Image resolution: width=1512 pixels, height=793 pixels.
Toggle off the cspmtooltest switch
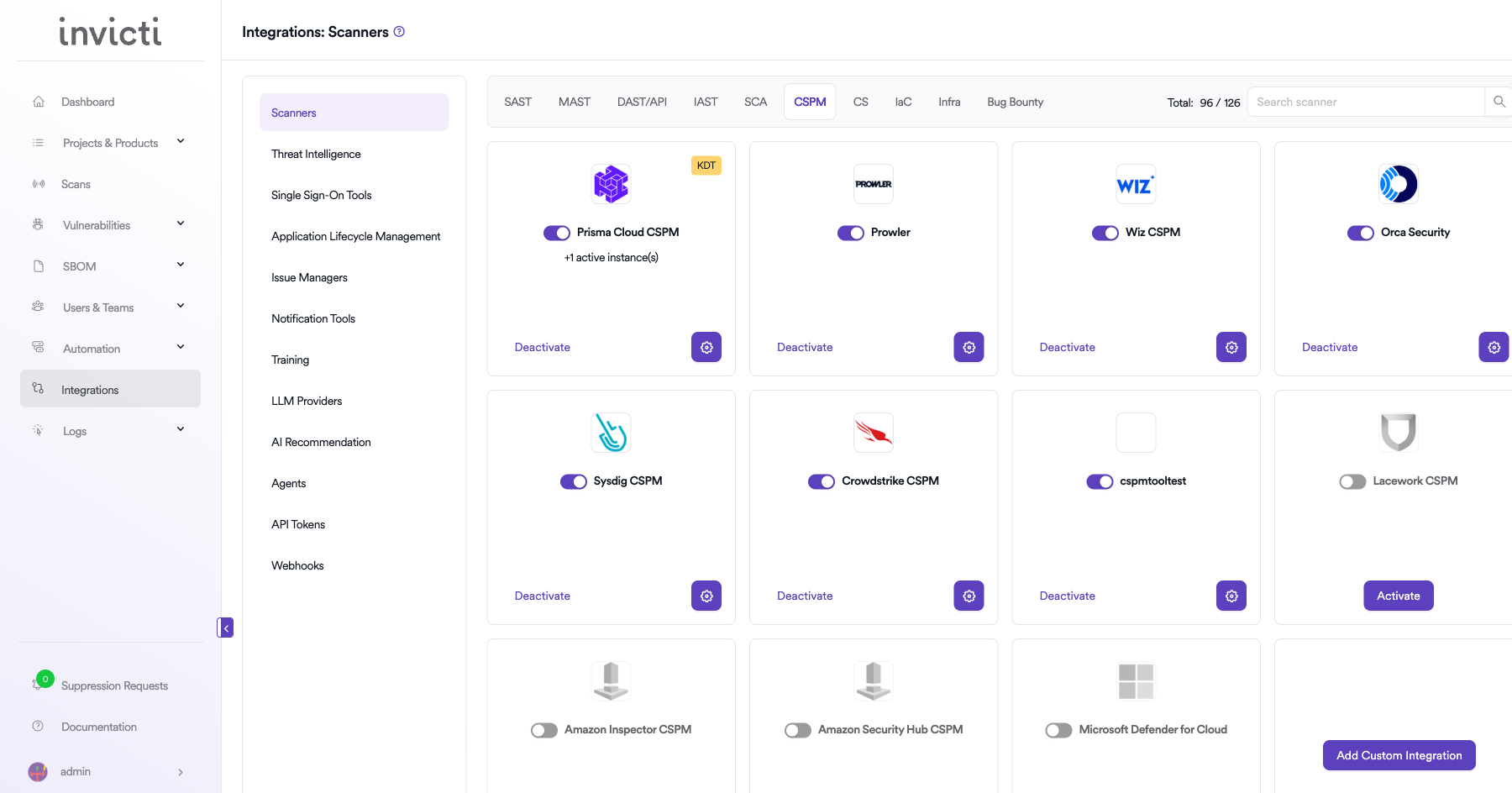(x=1100, y=481)
